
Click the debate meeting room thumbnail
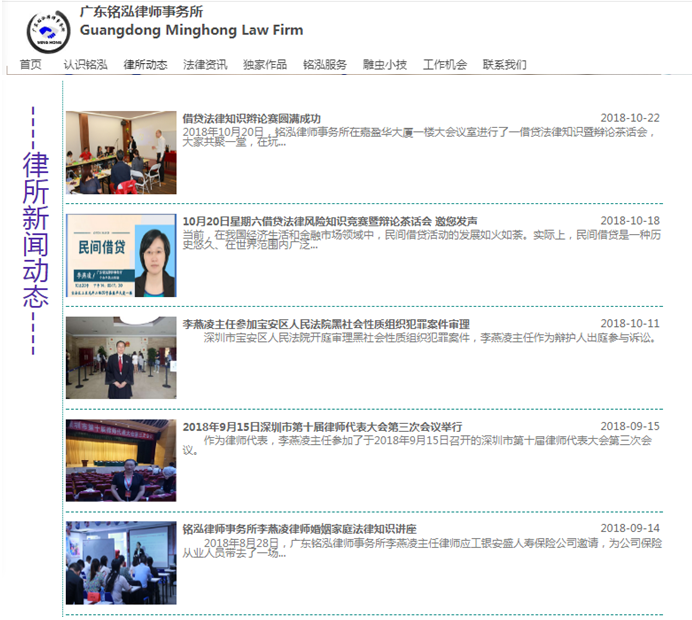click(121, 152)
